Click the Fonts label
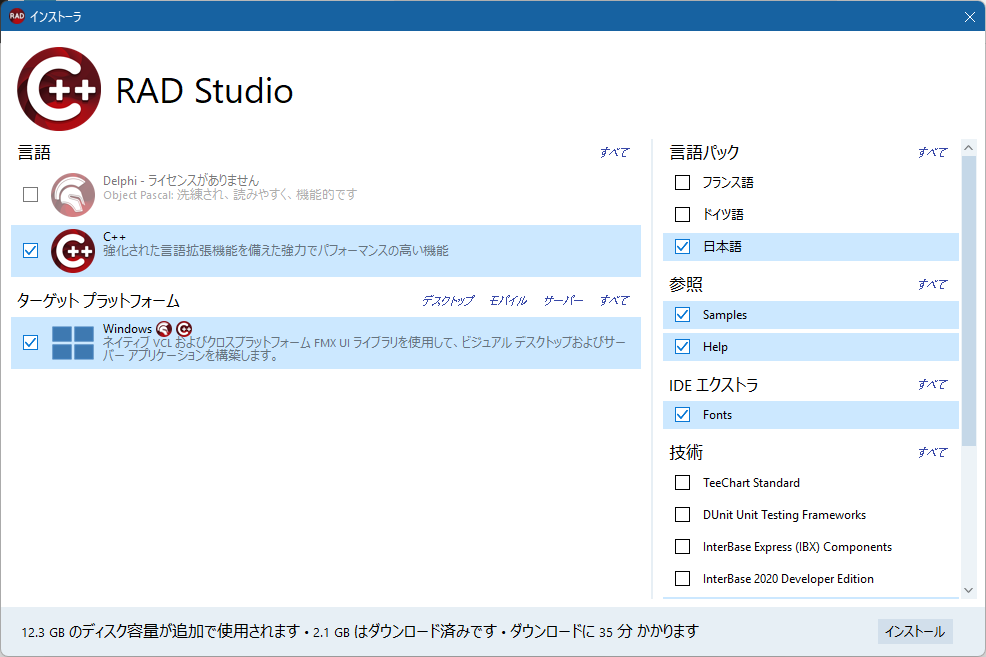The height and width of the screenshot is (657, 986). [x=717, y=414]
